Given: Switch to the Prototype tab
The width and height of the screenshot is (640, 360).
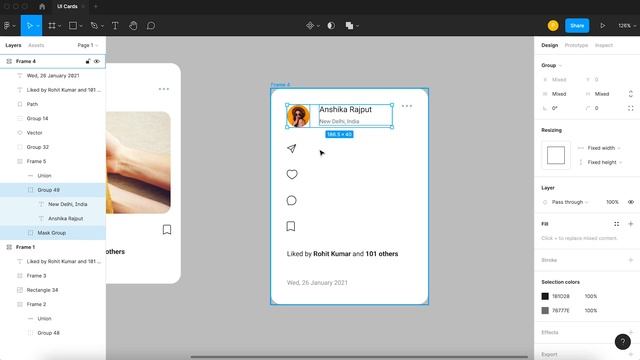Looking at the screenshot, I should [x=576, y=45].
